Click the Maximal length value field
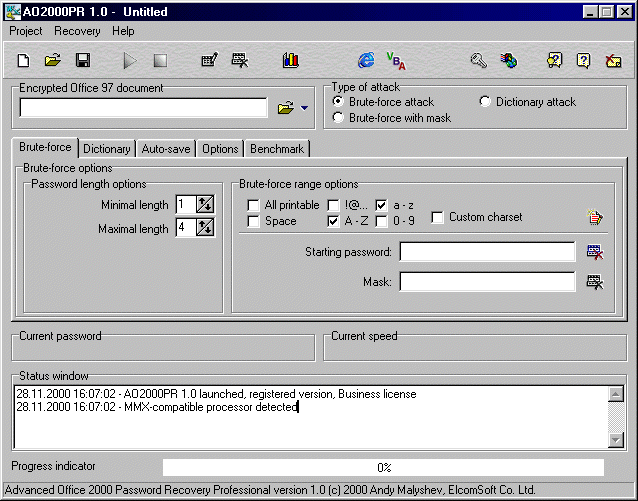 coord(186,228)
